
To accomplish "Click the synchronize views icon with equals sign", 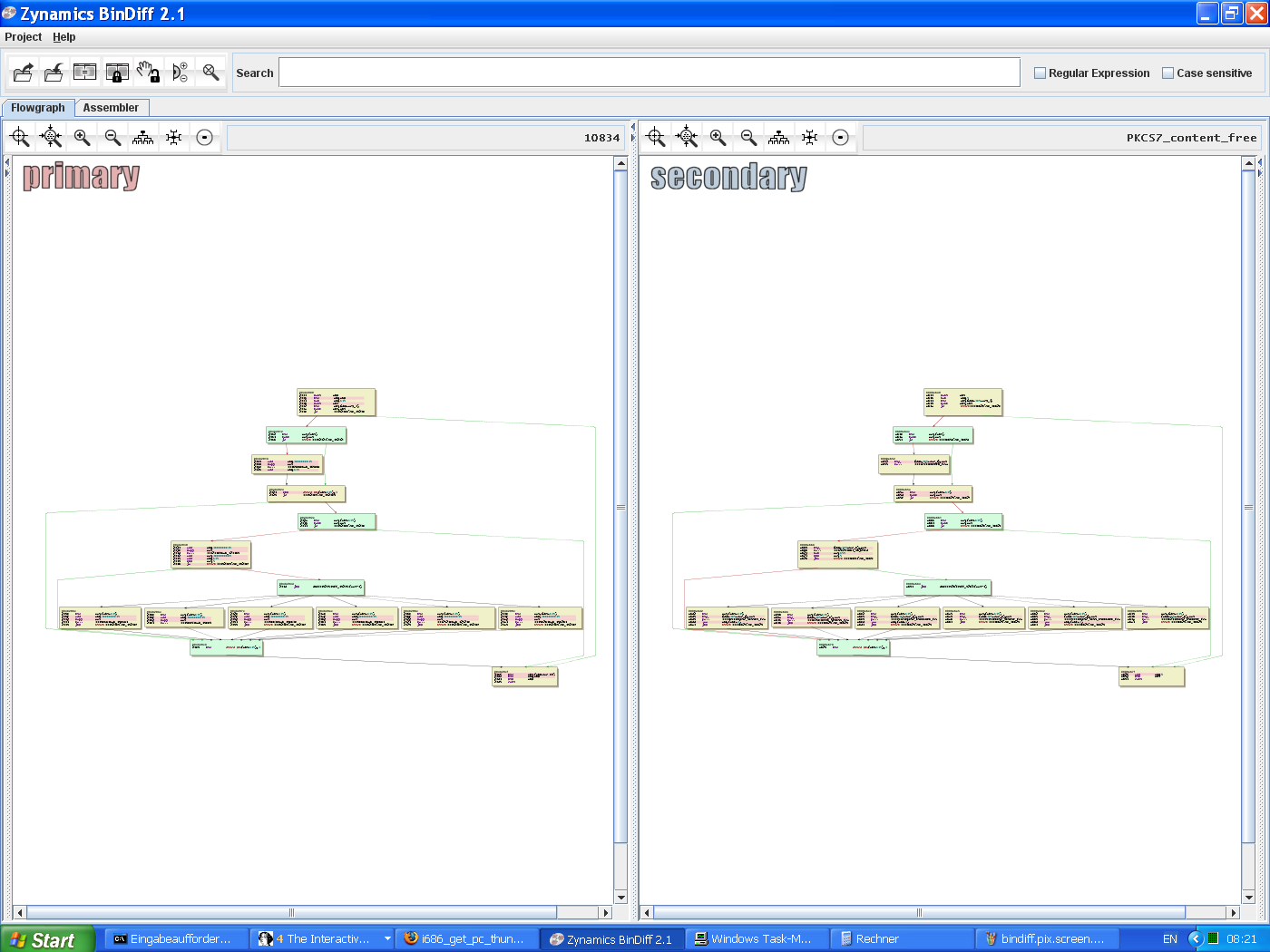I will (x=85, y=73).
